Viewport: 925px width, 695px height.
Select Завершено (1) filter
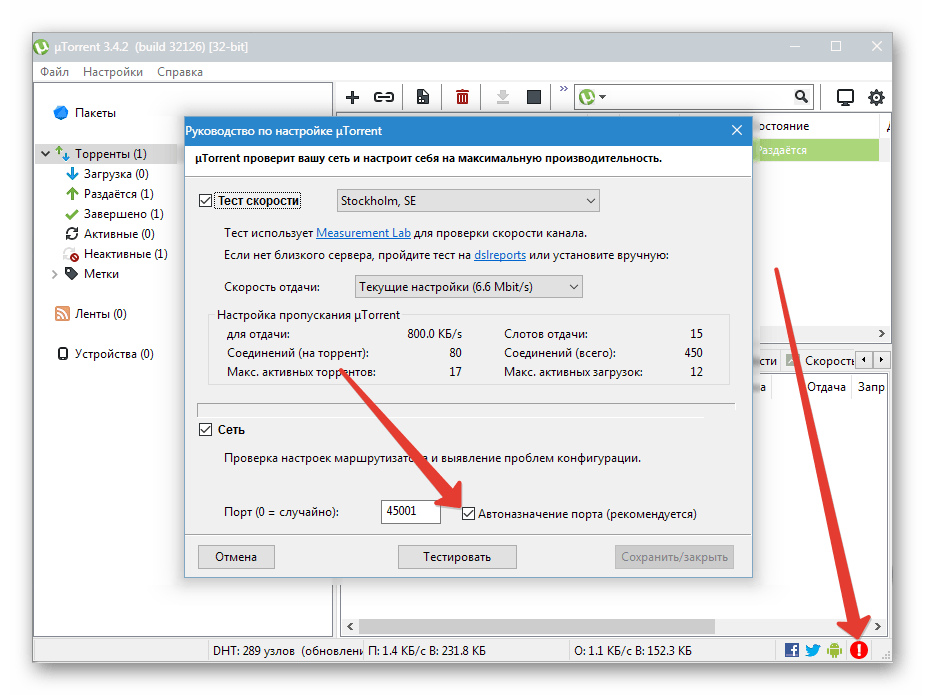click(x=123, y=214)
